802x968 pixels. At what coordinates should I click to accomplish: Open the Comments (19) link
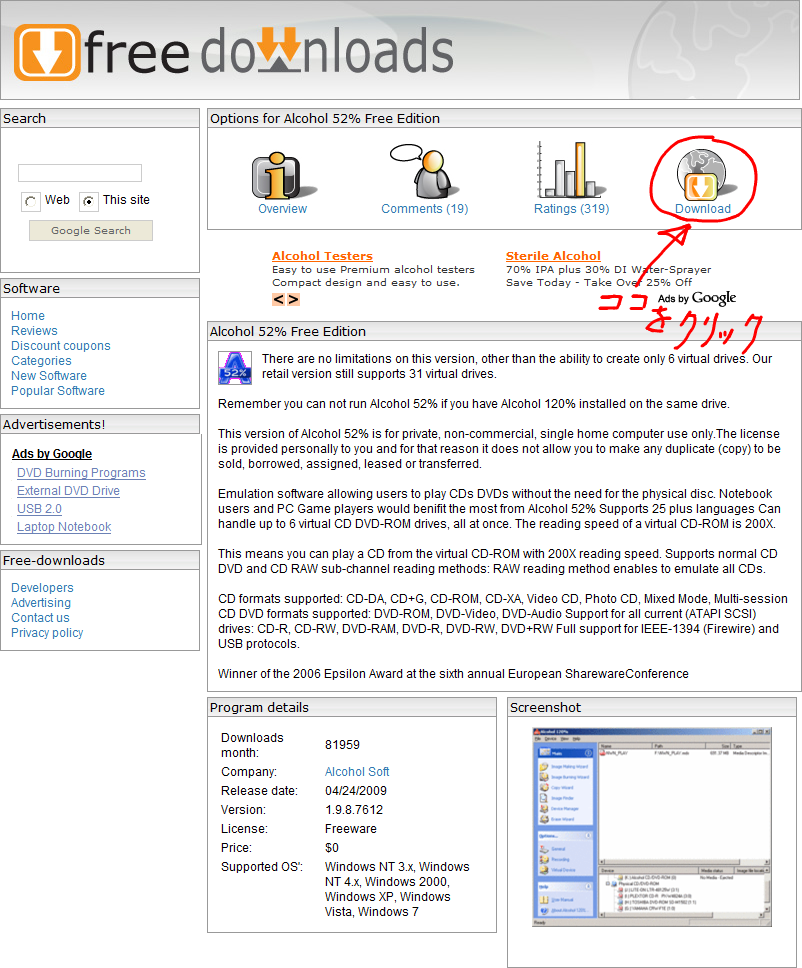pos(425,209)
